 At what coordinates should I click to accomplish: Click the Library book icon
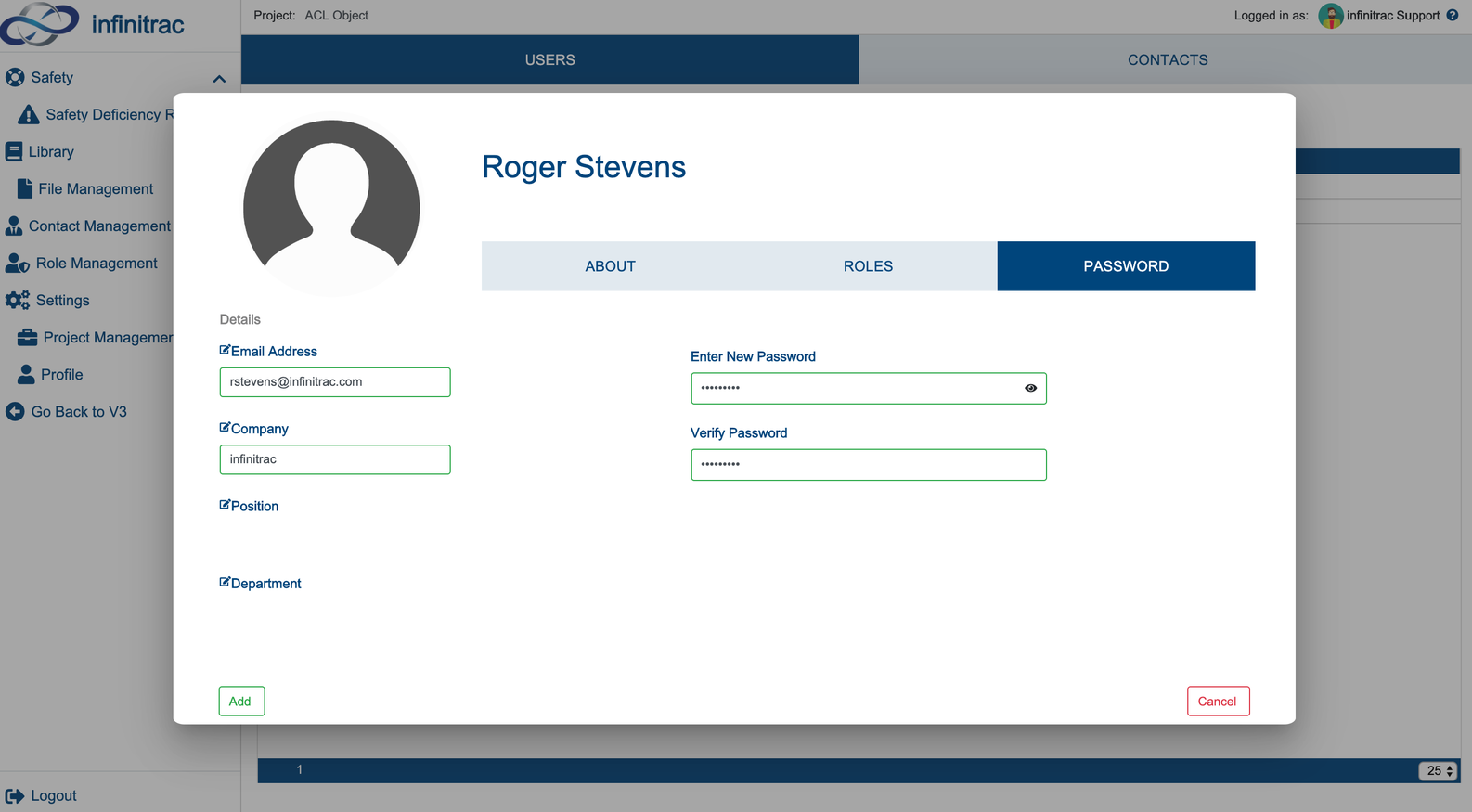tap(14, 151)
